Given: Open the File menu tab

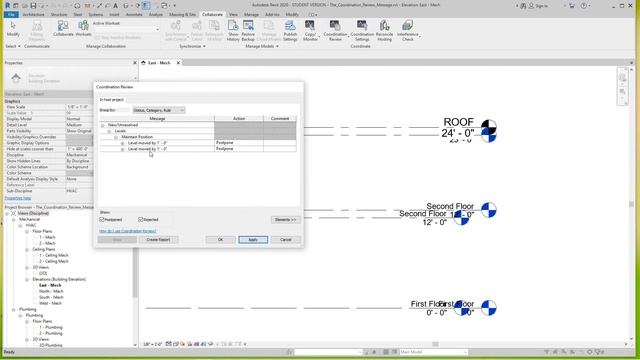Looking at the screenshot, I should [11, 15].
